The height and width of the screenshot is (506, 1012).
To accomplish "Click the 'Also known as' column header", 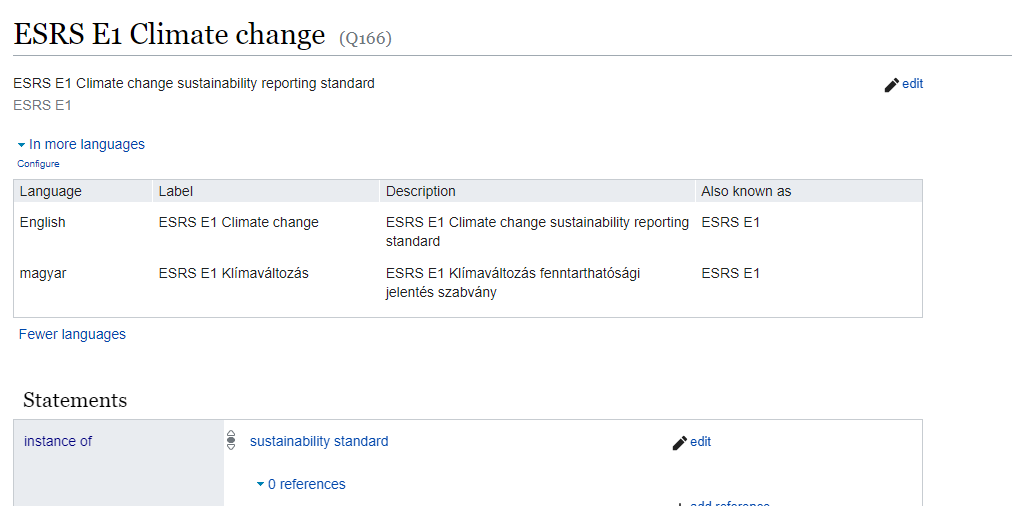I will click(x=746, y=191).
